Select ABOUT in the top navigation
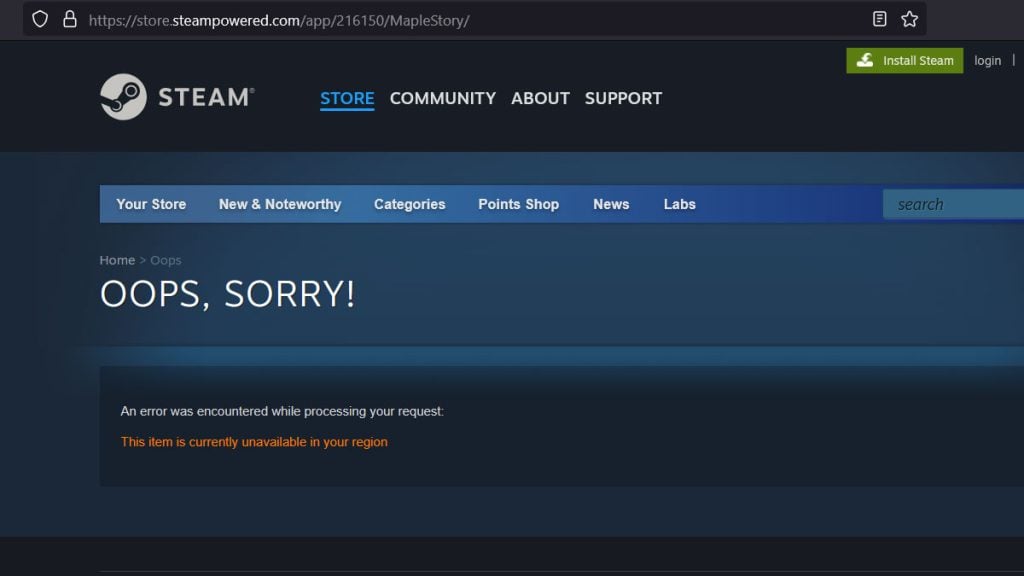The height and width of the screenshot is (576, 1024). coord(540,98)
